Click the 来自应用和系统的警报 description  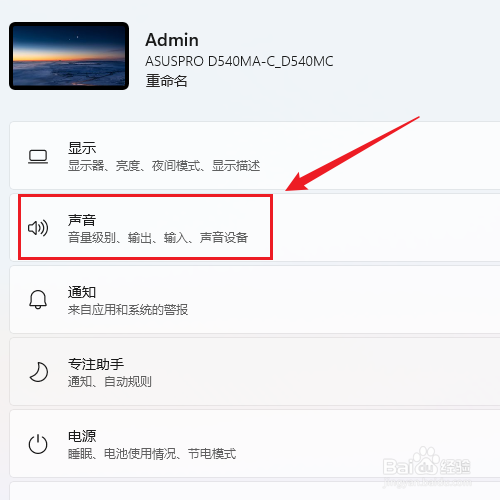(128, 310)
